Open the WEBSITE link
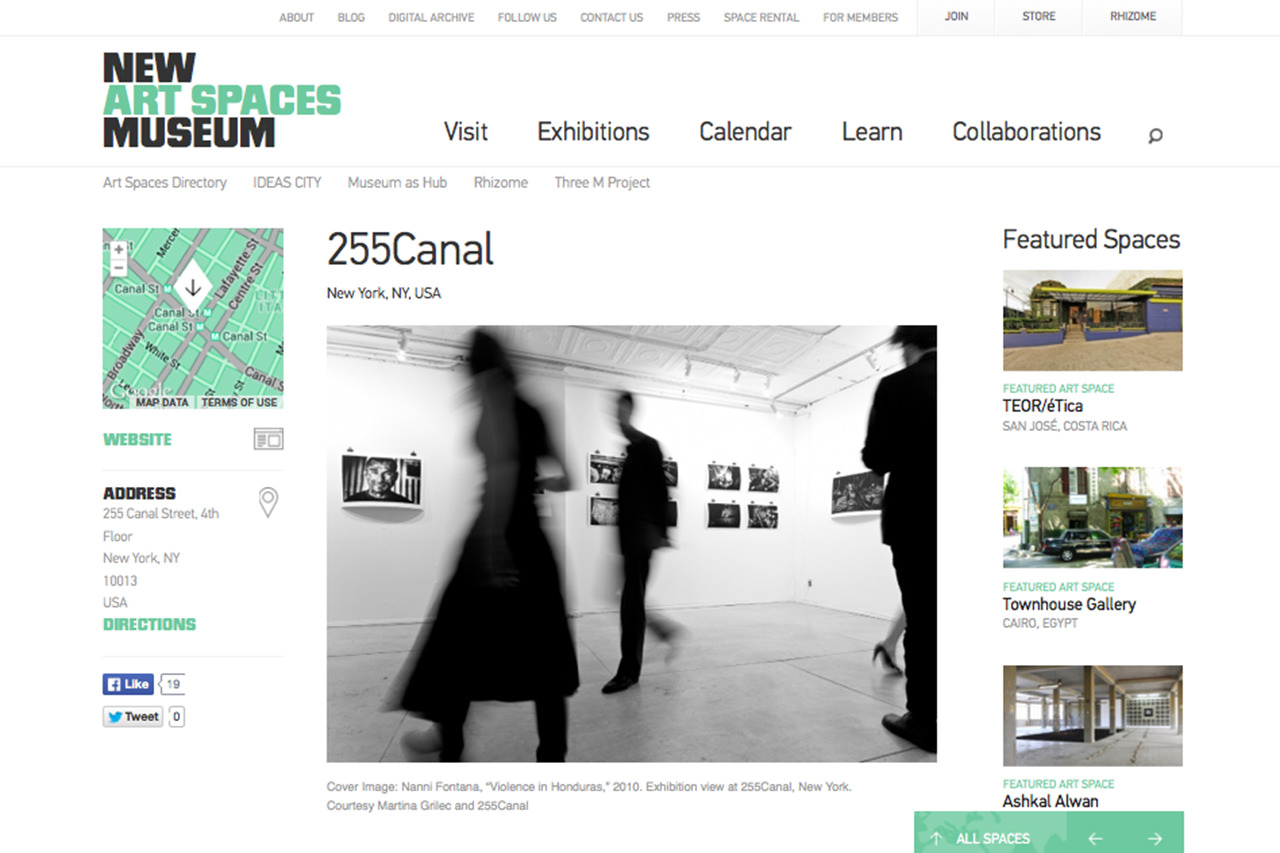This screenshot has height=853, width=1280. pos(137,439)
